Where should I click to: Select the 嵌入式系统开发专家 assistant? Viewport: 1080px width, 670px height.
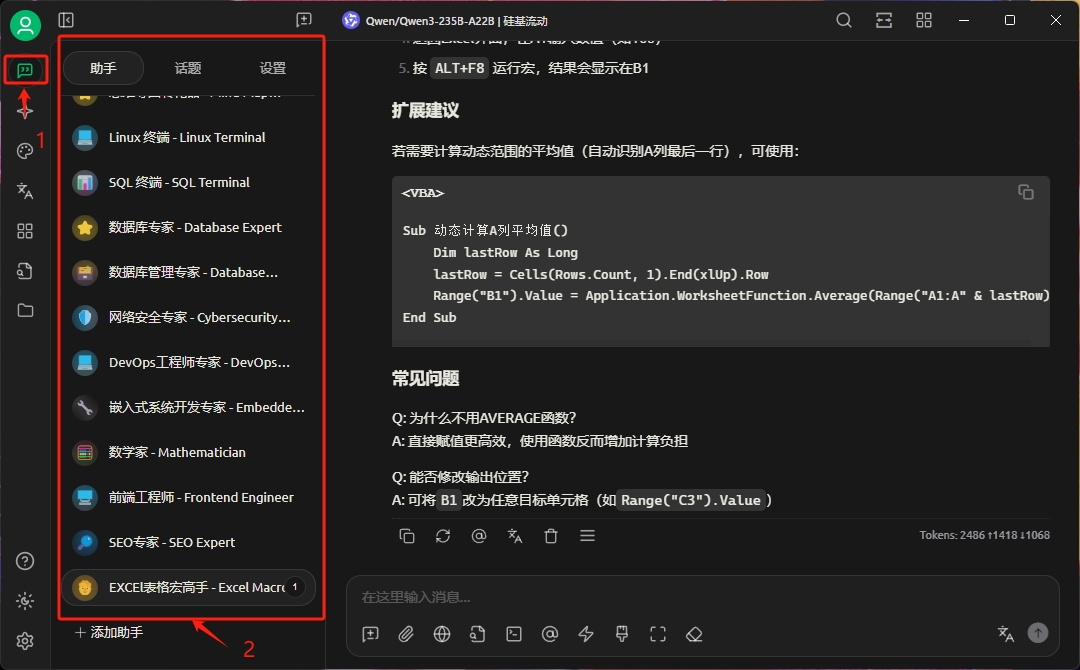tap(189, 408)
